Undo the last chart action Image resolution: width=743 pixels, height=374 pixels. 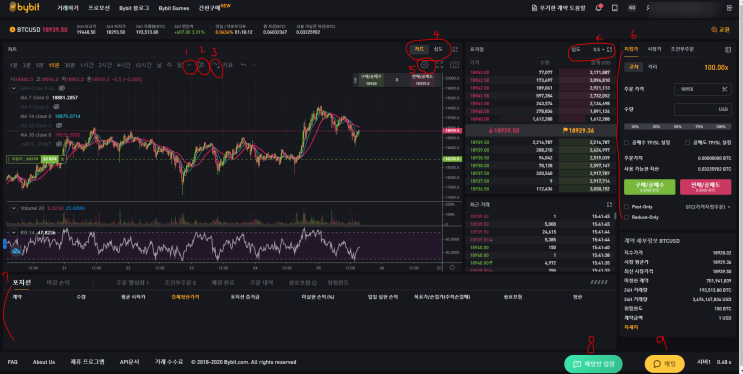[244, 65]
